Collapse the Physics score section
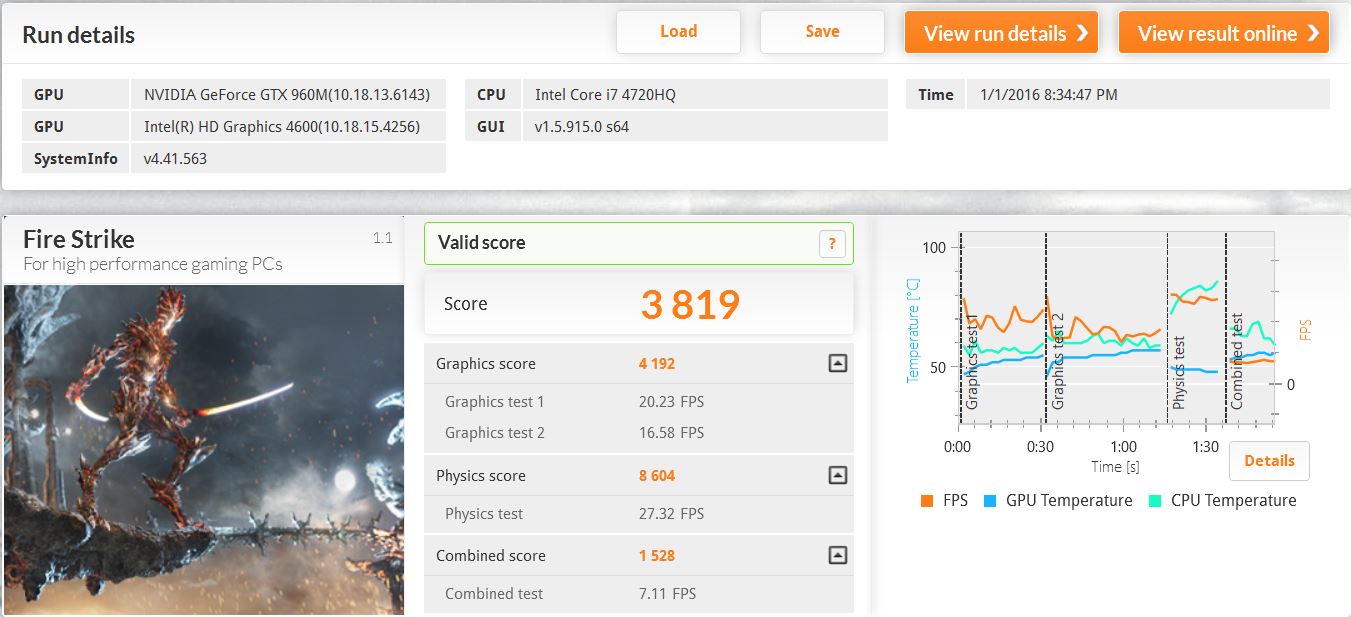Image resolution: width=1351 pixels, height=617 pixels. point(838,476)
